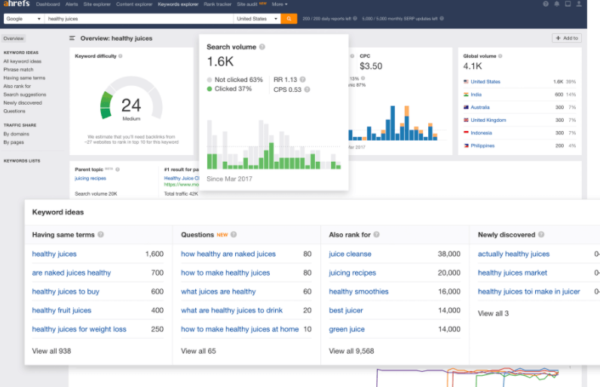
Task: Open Parent topic info icon
Action: pos(117,169)
